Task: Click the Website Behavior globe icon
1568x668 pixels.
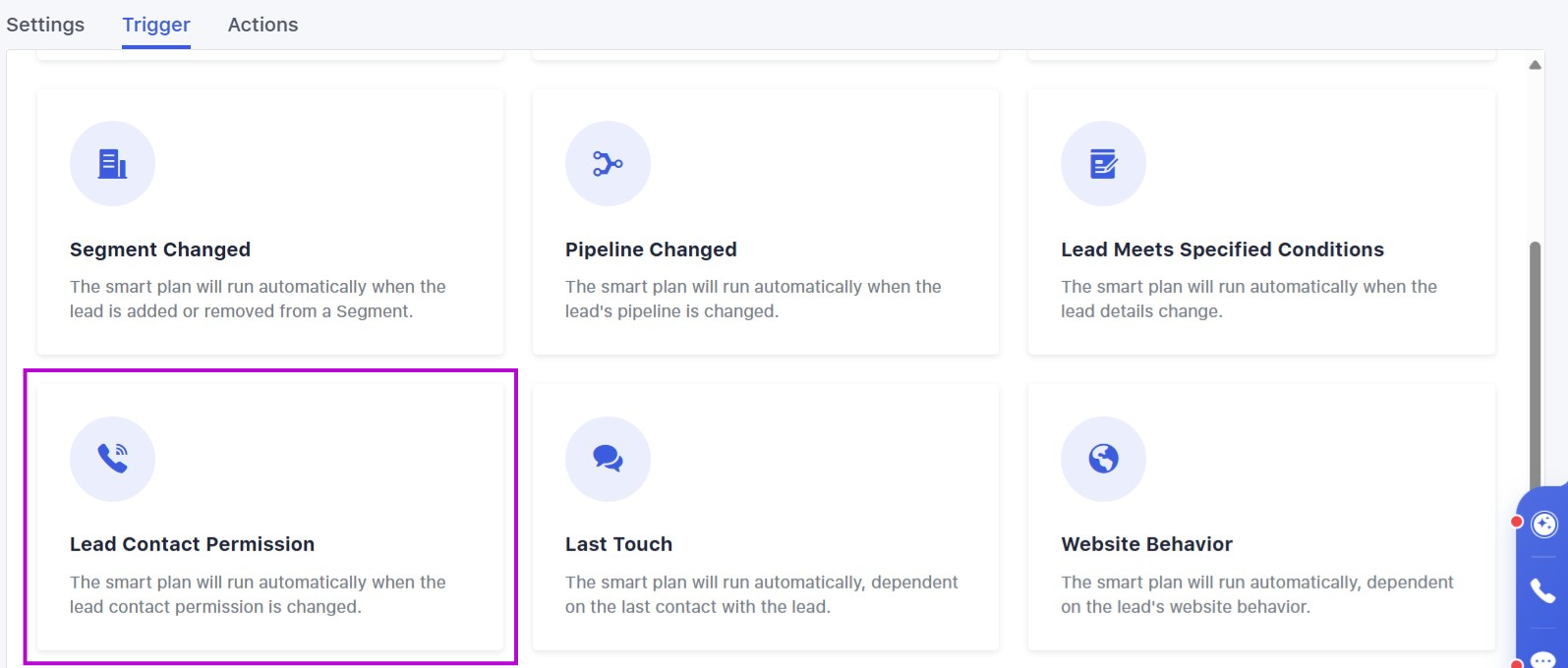Action: point(1103,459)
